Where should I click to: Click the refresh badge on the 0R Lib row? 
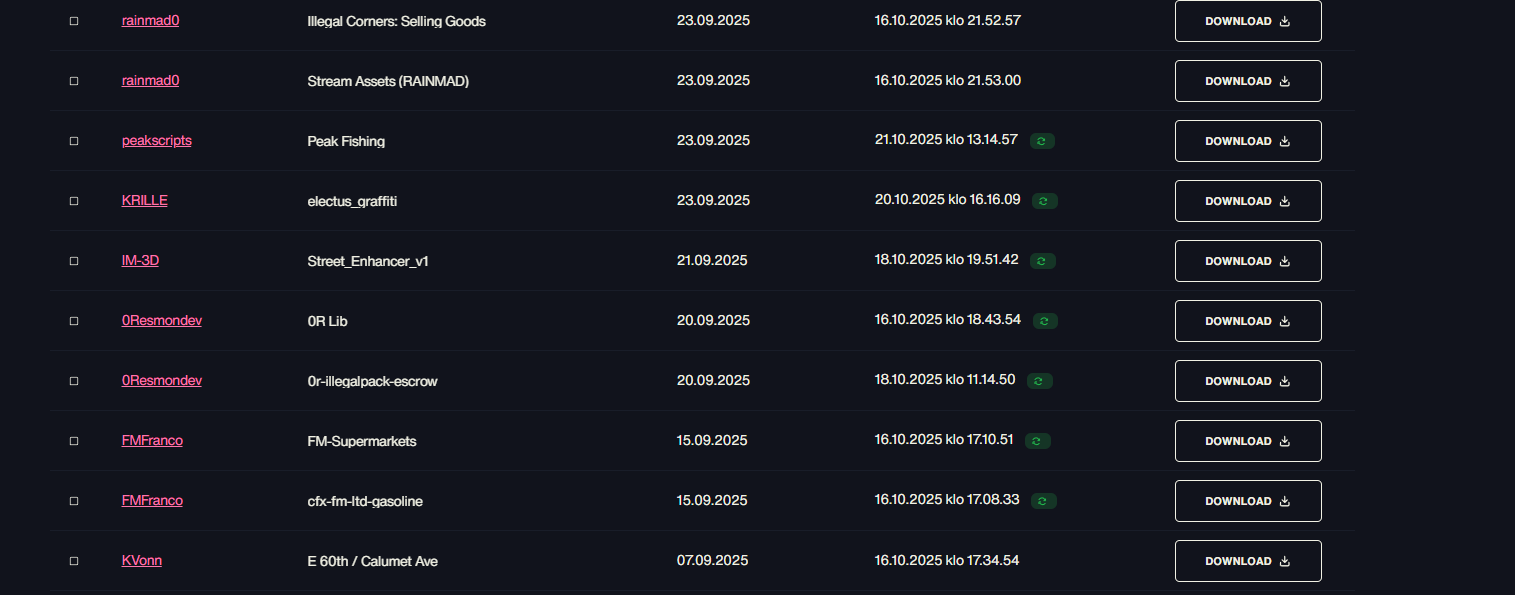1045,321
